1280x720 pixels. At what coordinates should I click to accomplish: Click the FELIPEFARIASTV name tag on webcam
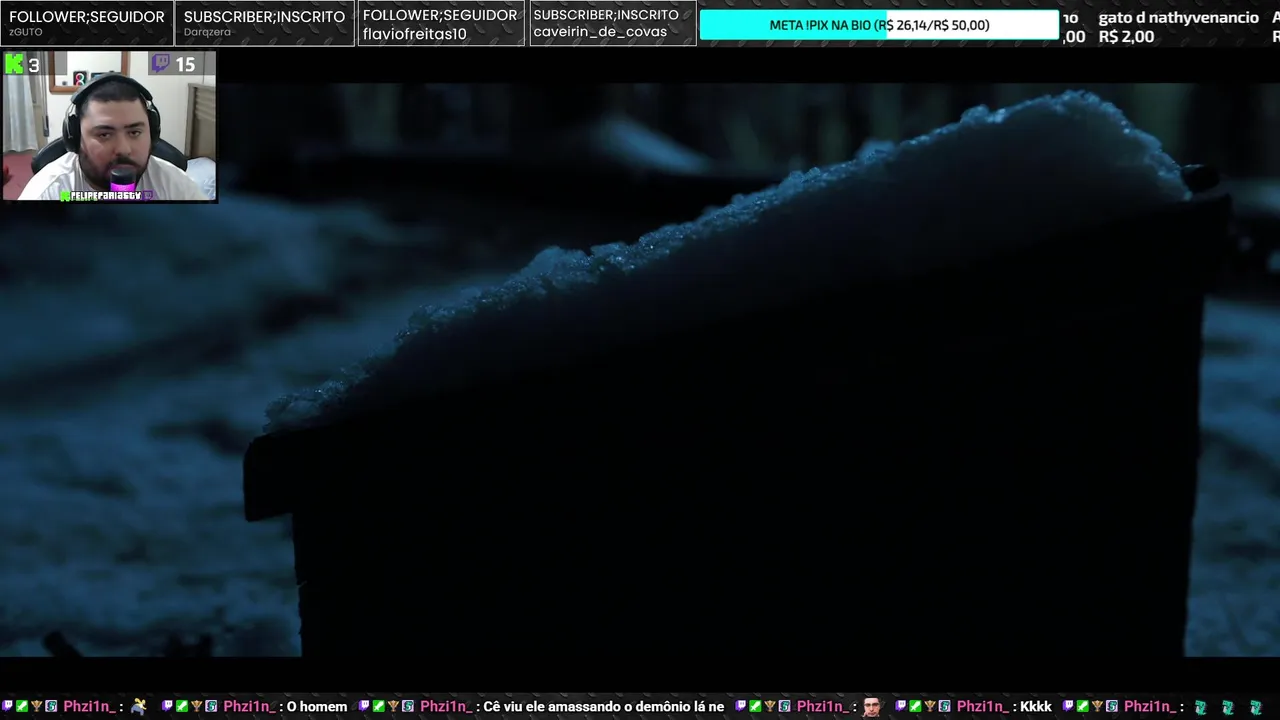[x=105, y=196]
